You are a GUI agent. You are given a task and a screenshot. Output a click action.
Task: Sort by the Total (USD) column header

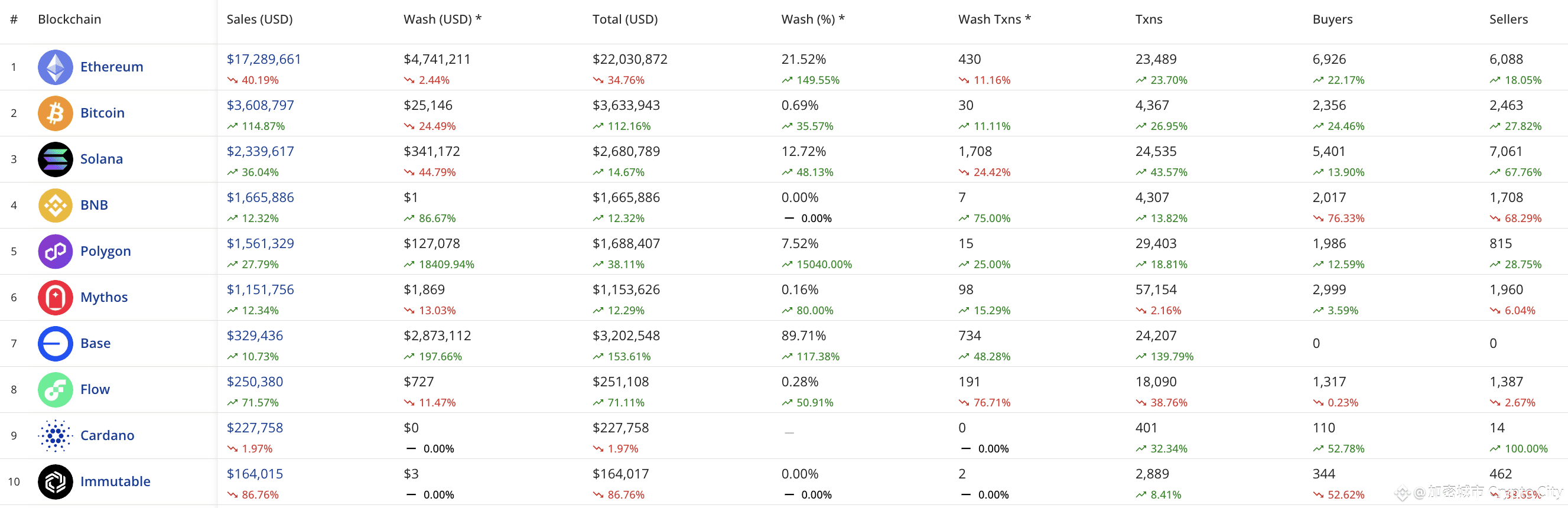click(x=625, y=19)
